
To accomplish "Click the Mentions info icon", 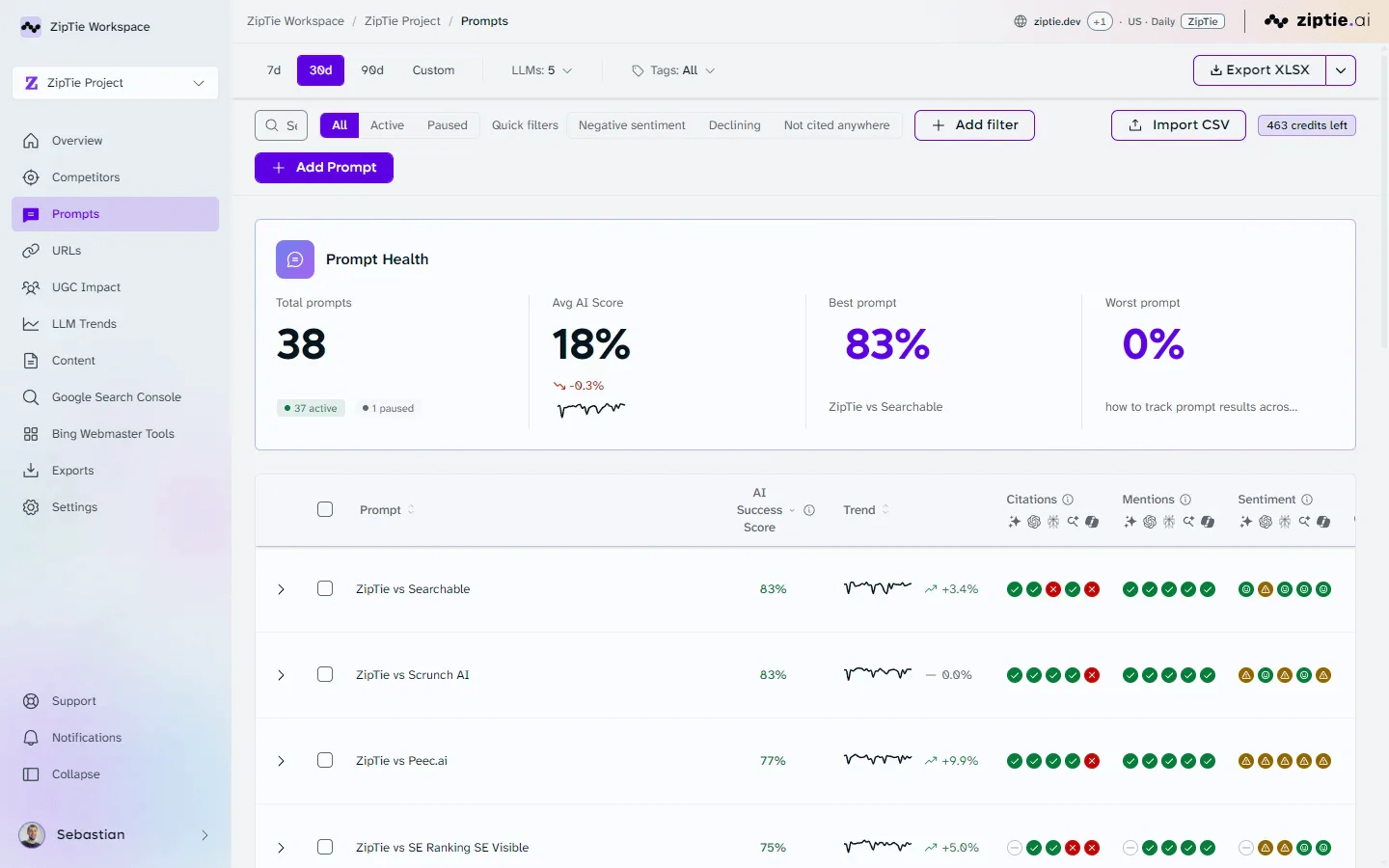I will pos(1185,500).
